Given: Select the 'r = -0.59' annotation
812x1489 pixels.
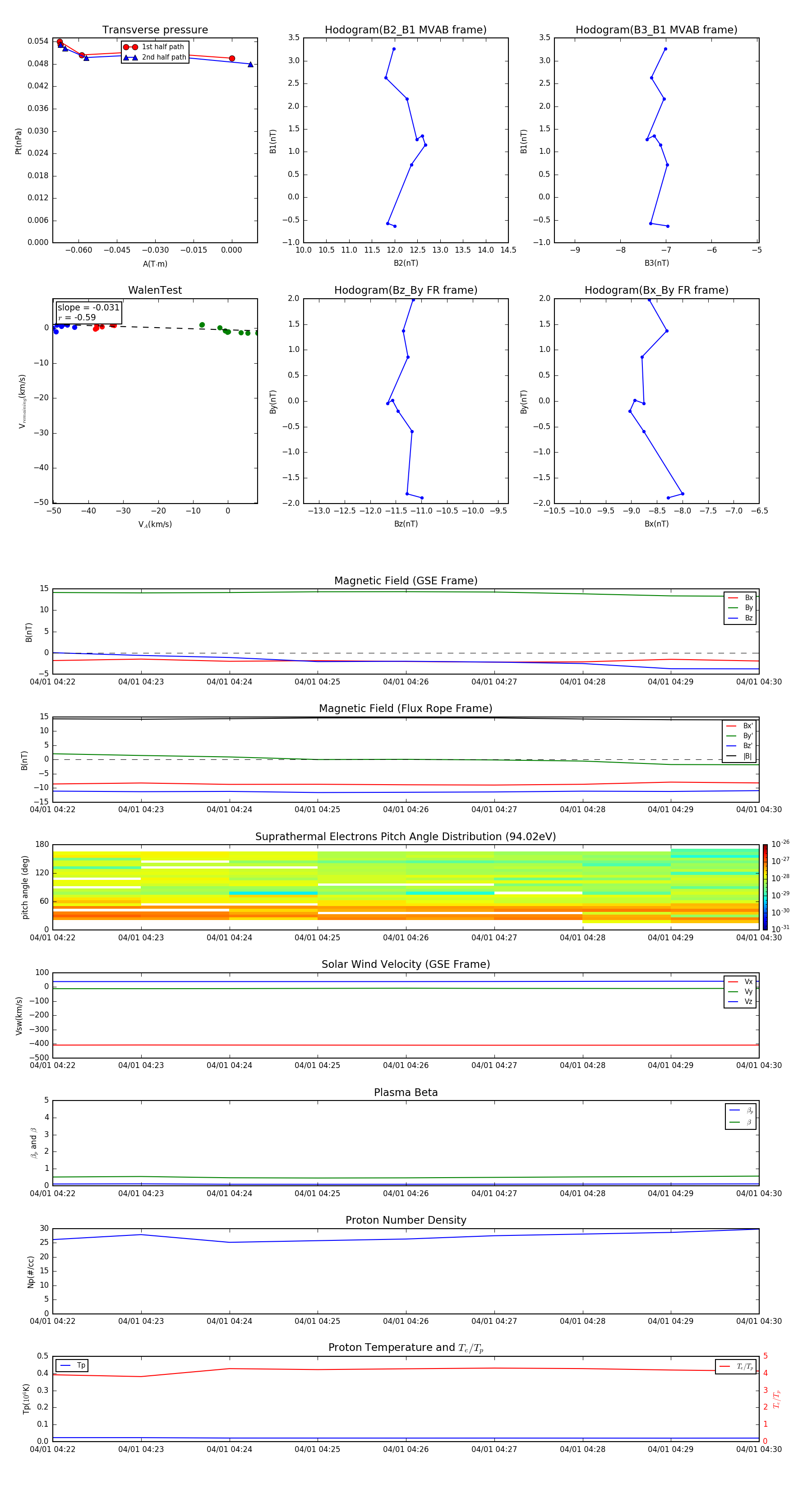Looking at the screenshot, I should pyautogui.click(x=77, y=317).
